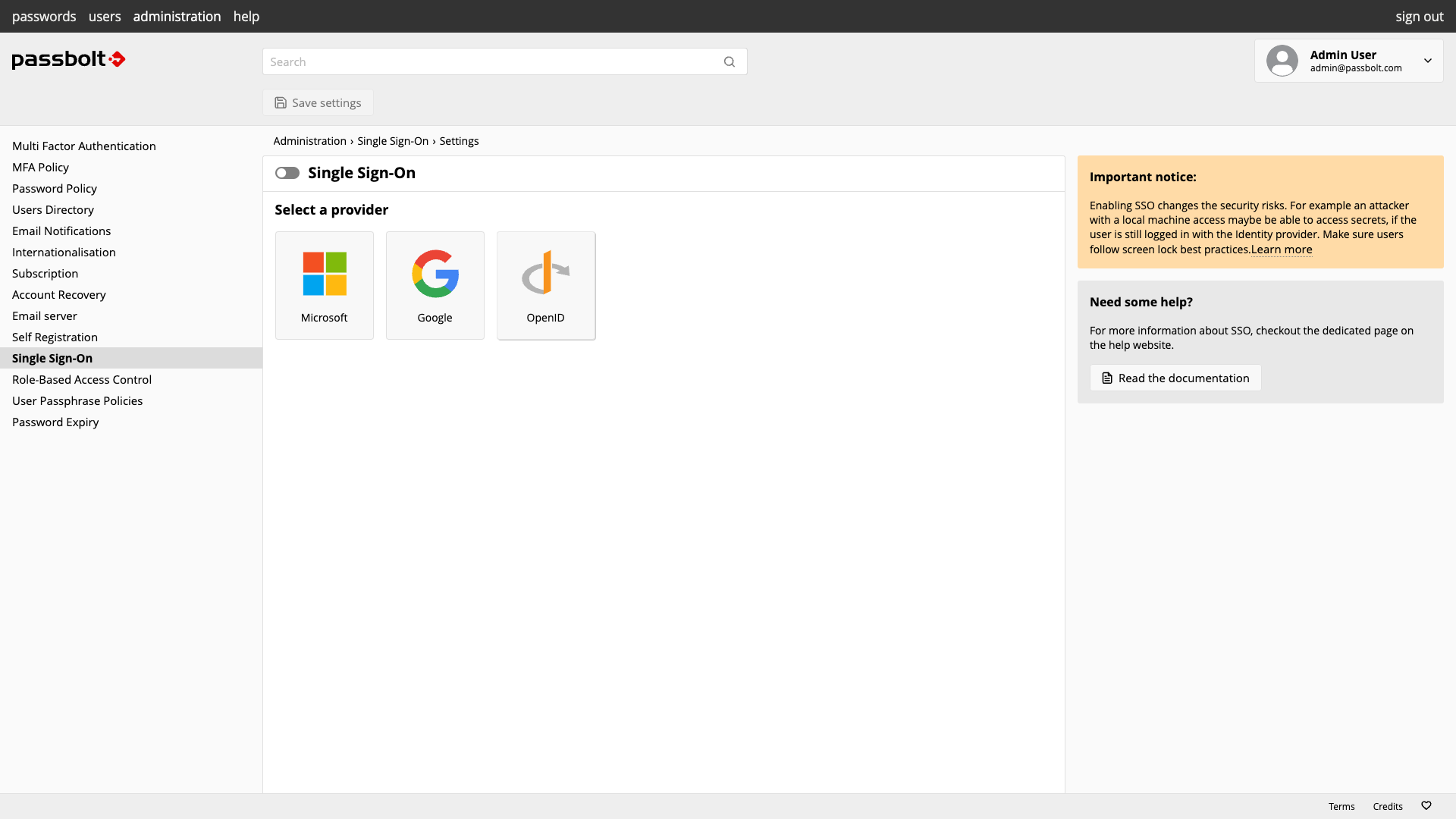Go to the passwords menu item
The height and width of the screenshot is (819, 1456).
pyautogui.click(x=44, y=17)
